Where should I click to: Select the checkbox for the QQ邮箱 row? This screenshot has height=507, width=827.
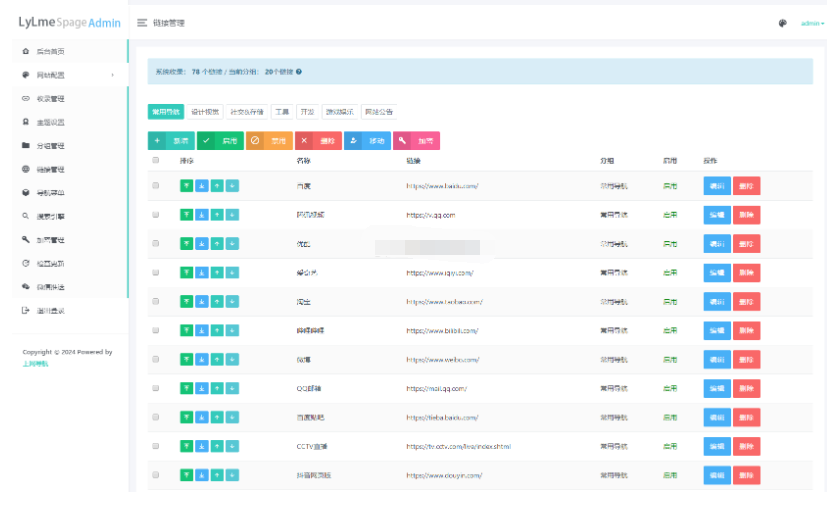click(155, 388)
